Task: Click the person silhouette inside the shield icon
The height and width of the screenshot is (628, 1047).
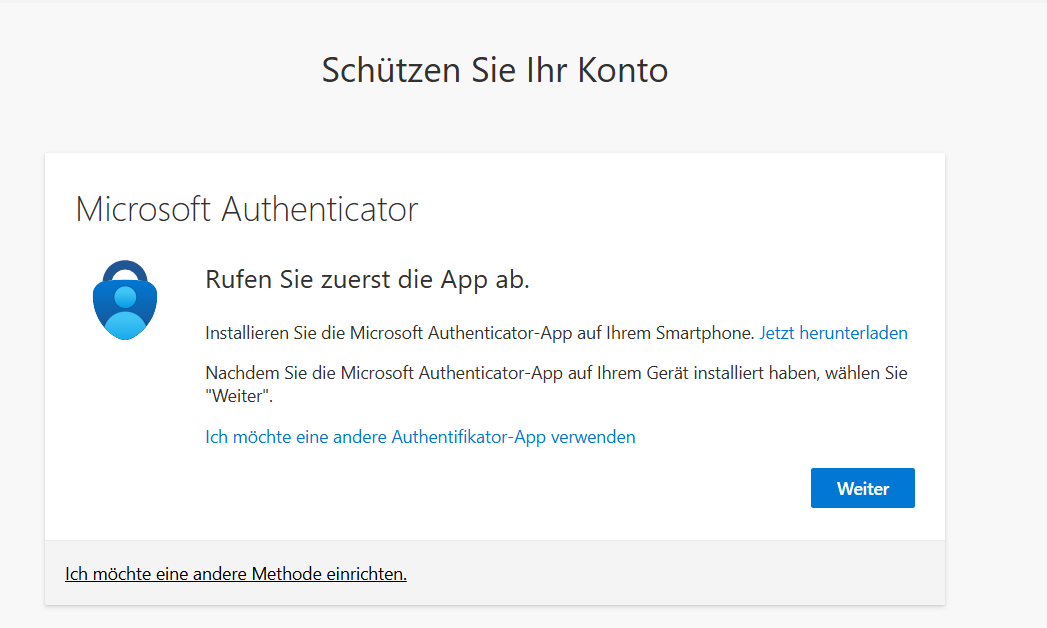Action: point(125,311)
